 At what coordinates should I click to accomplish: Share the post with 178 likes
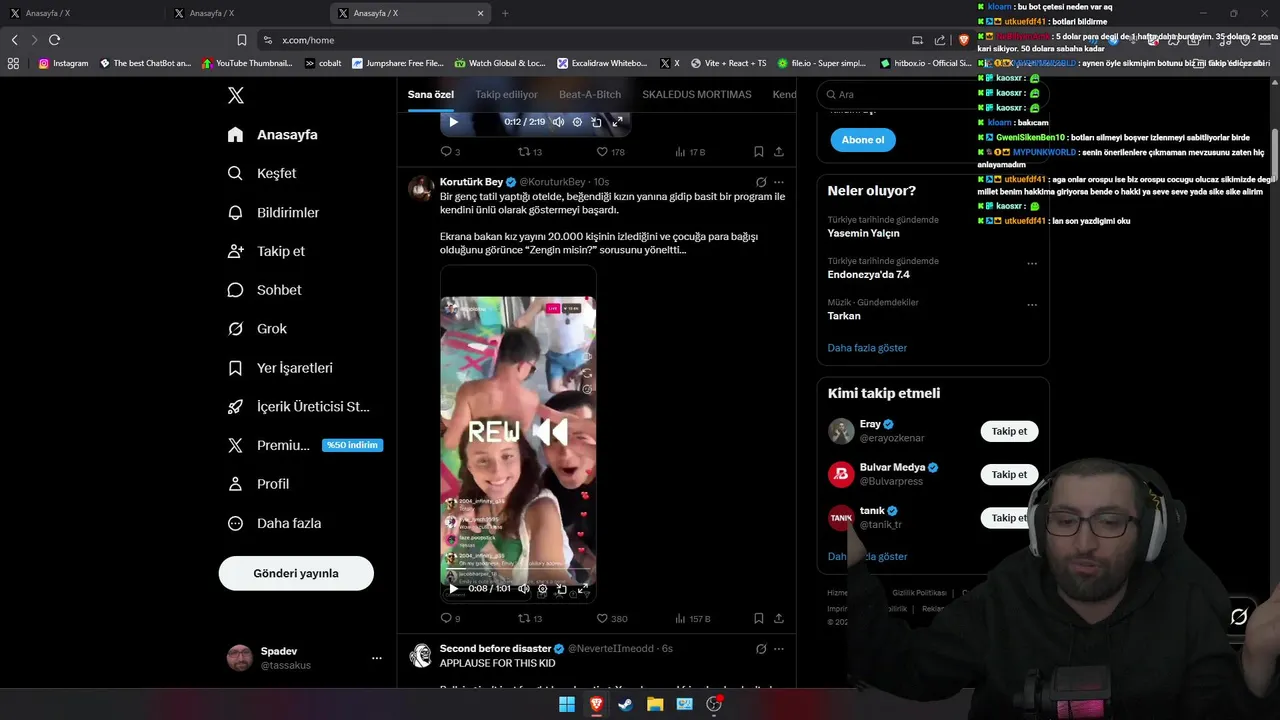click(x=779, y=152)
